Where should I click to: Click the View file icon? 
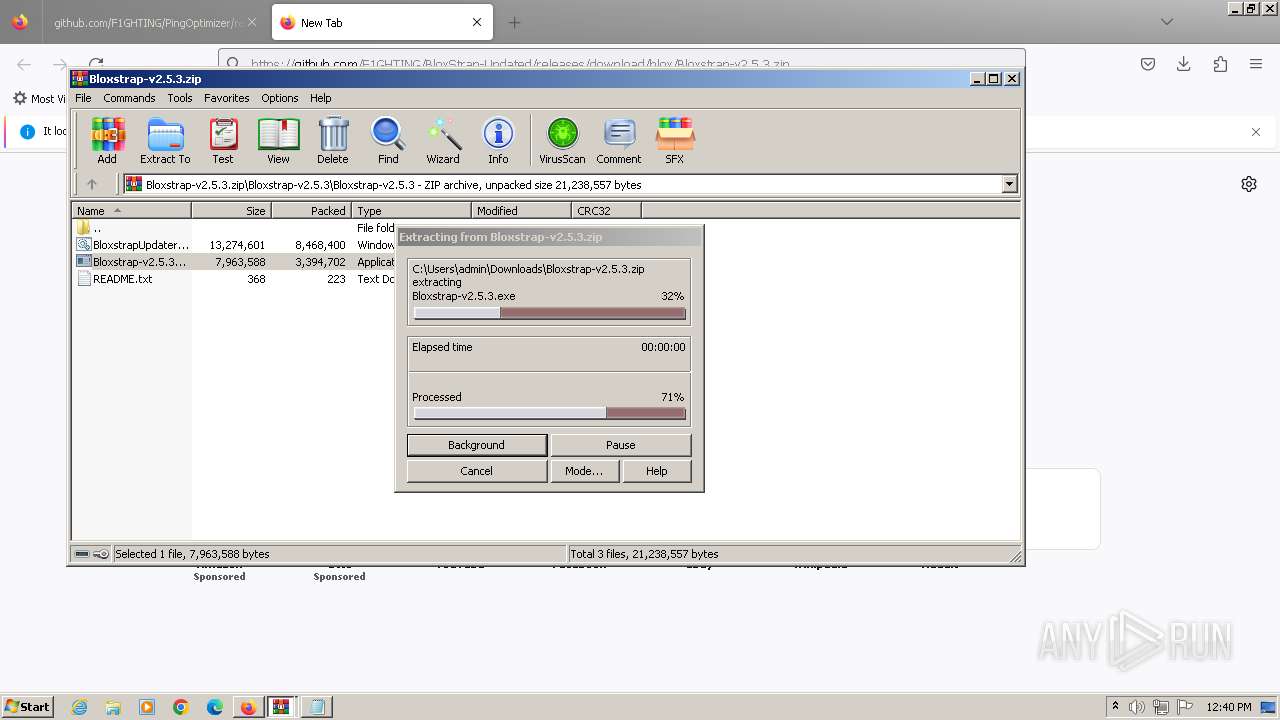(278, 140)
